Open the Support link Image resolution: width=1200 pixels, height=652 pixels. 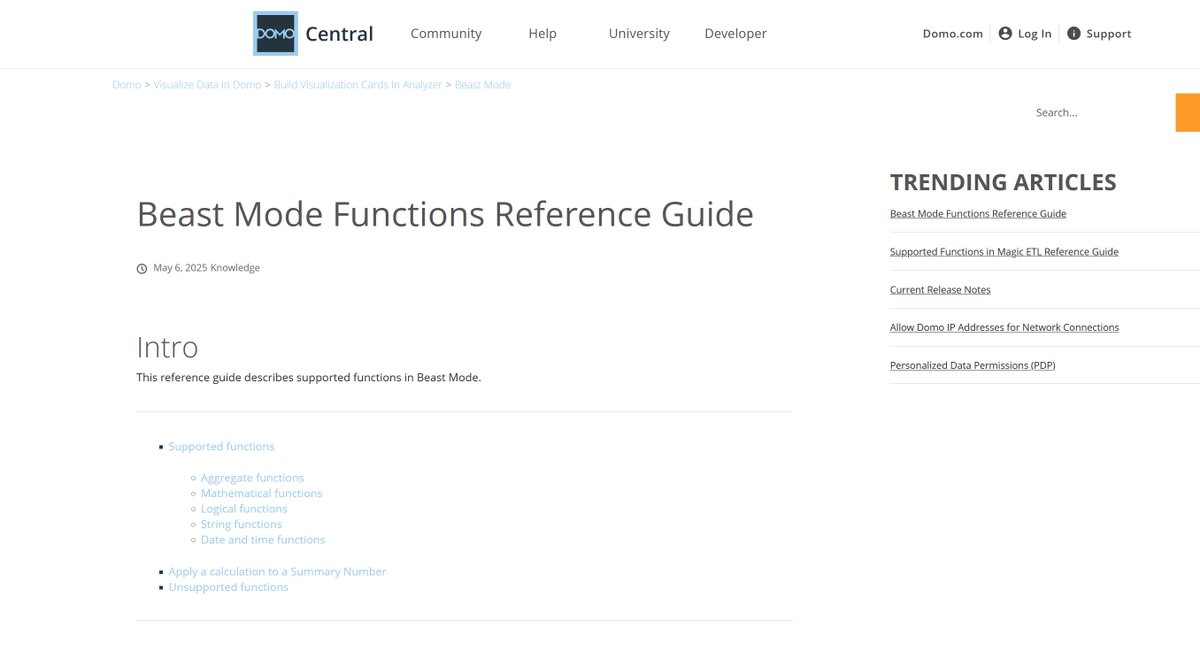1109,33
